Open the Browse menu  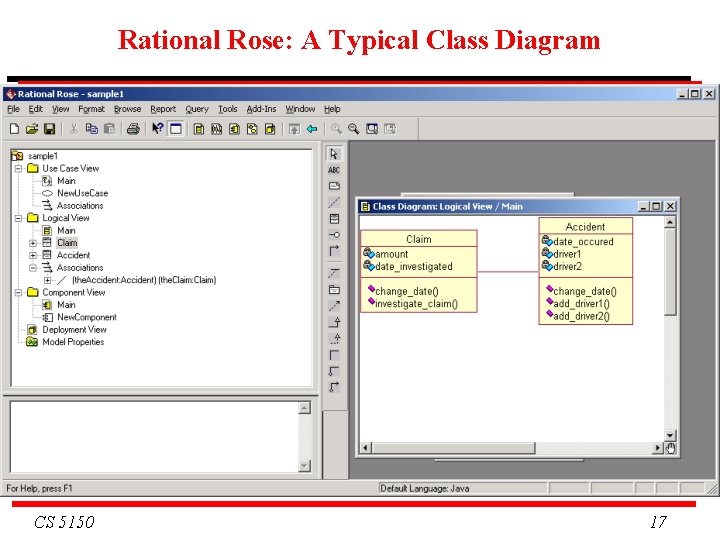pyautogui.click(x=127, y=109)
